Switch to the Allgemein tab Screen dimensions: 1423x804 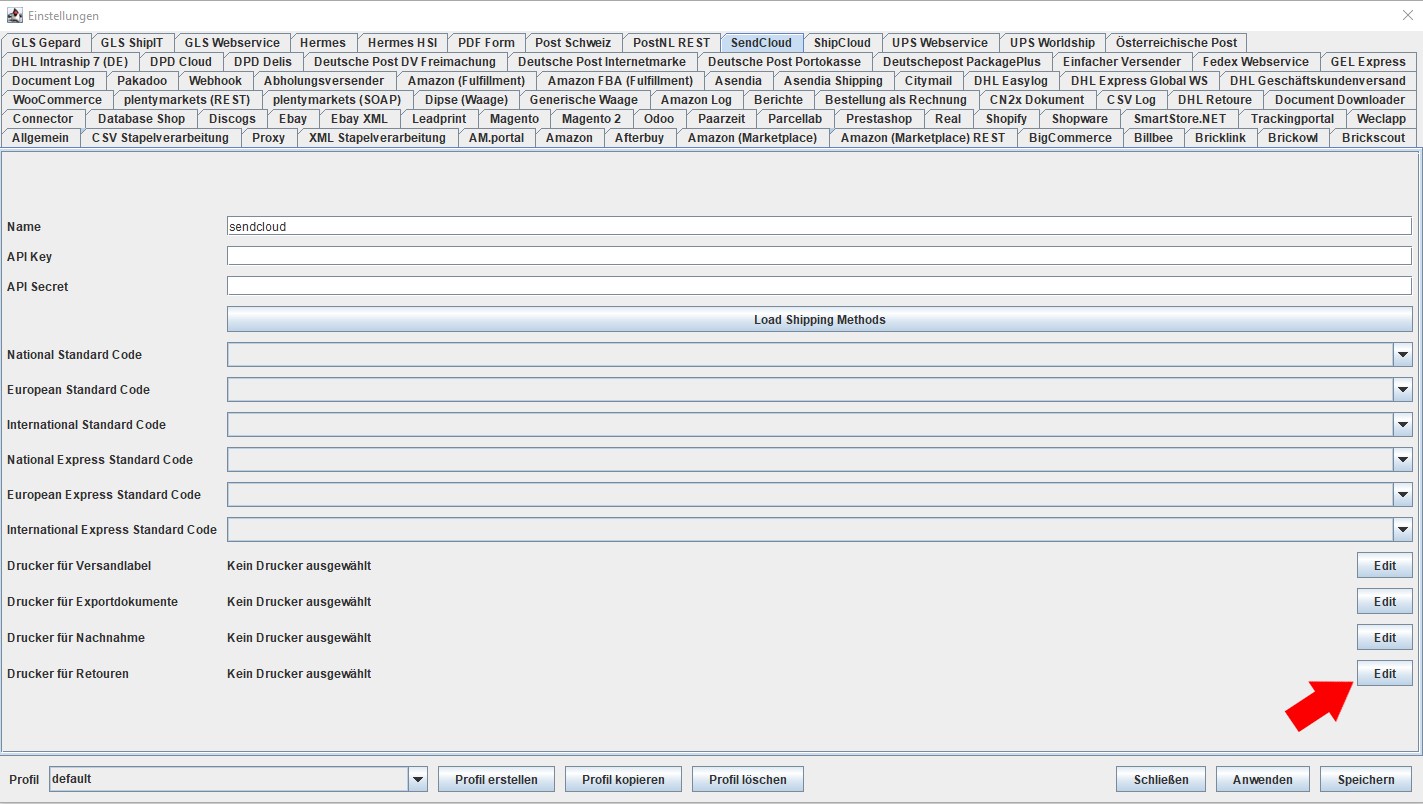click(41, 138)
